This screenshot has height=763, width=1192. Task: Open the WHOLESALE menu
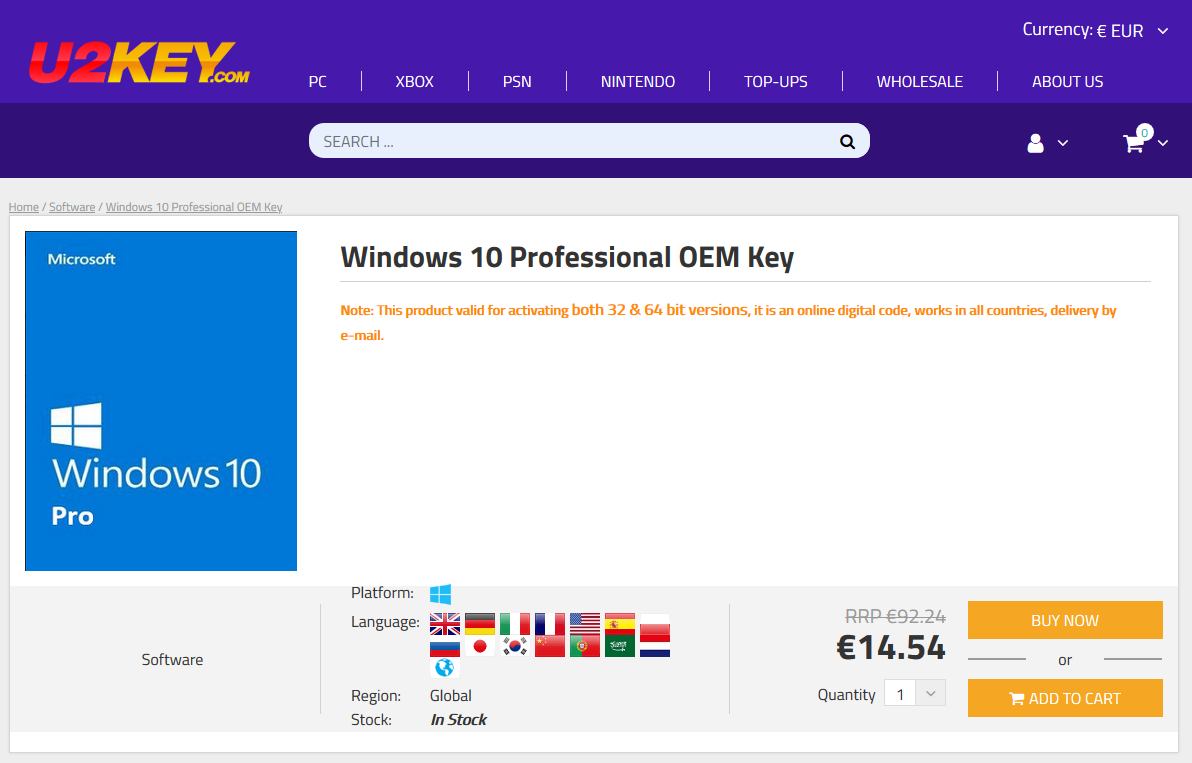point(920,81)
